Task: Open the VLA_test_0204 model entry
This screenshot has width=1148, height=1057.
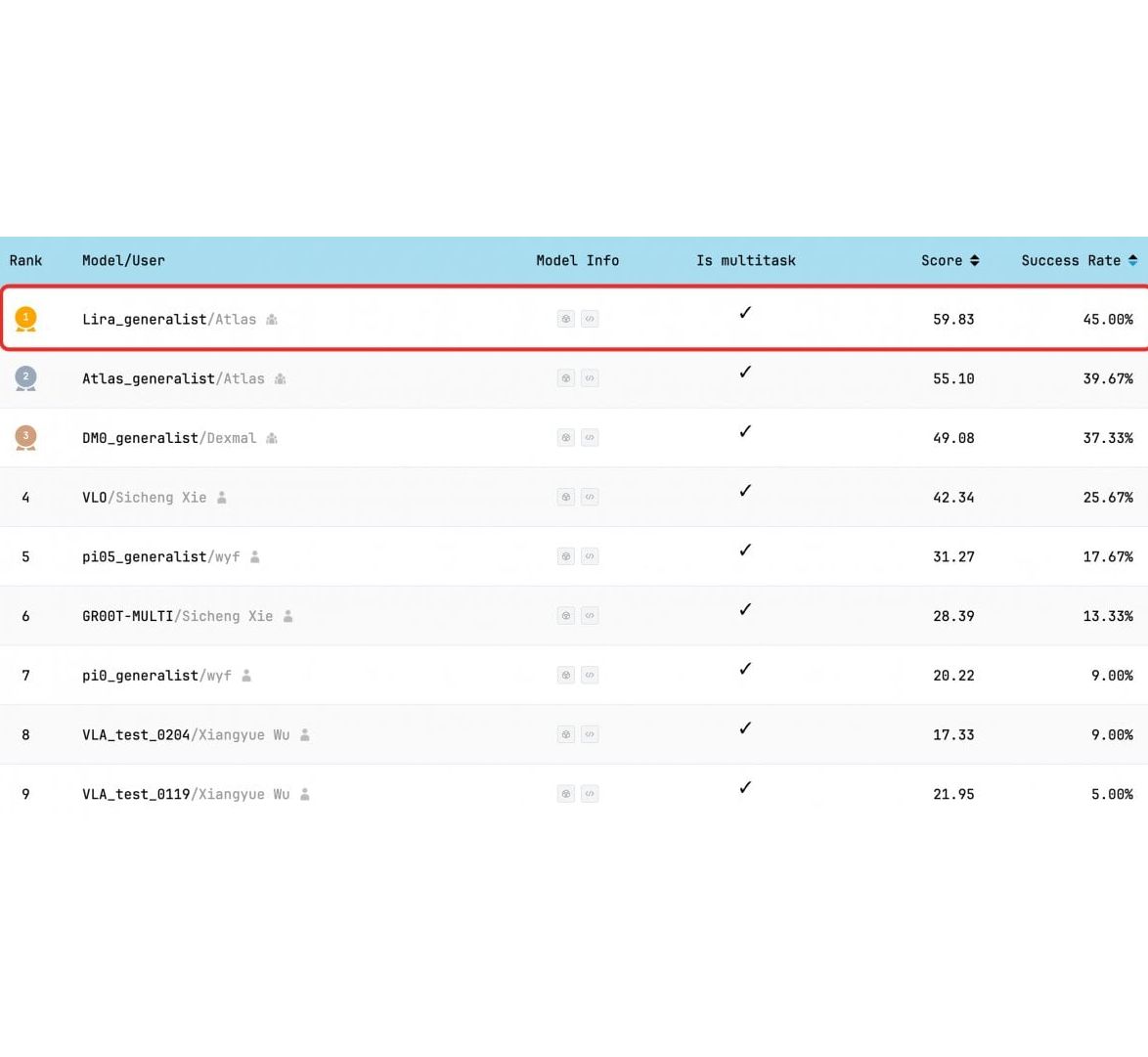Action: pos(136,734)
